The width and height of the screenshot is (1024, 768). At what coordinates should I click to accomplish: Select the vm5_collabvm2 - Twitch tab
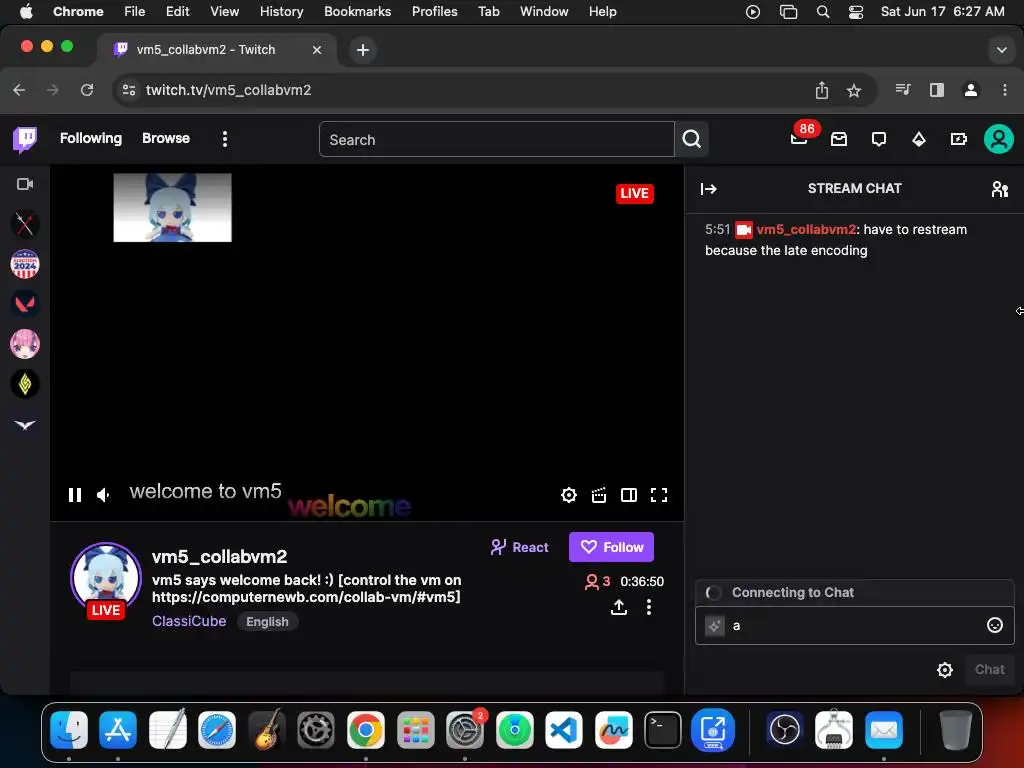[x=217, y=50]
